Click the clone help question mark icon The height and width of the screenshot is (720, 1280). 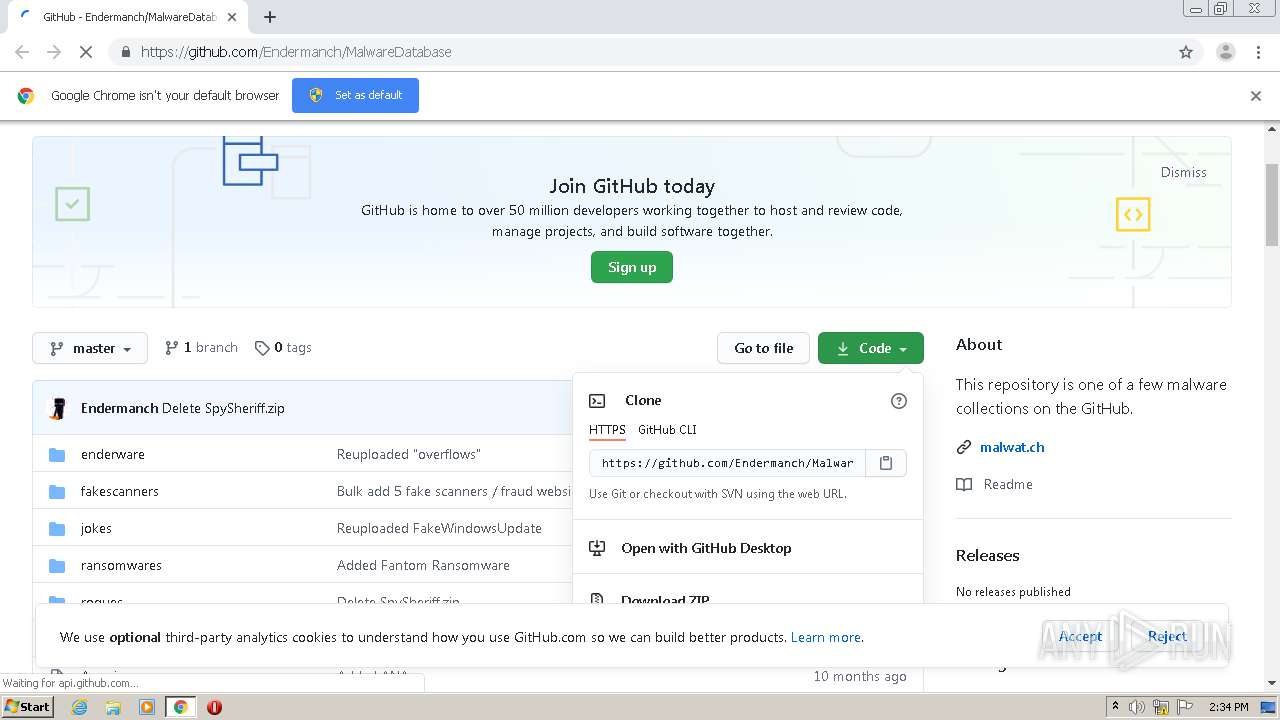point(898,401)
